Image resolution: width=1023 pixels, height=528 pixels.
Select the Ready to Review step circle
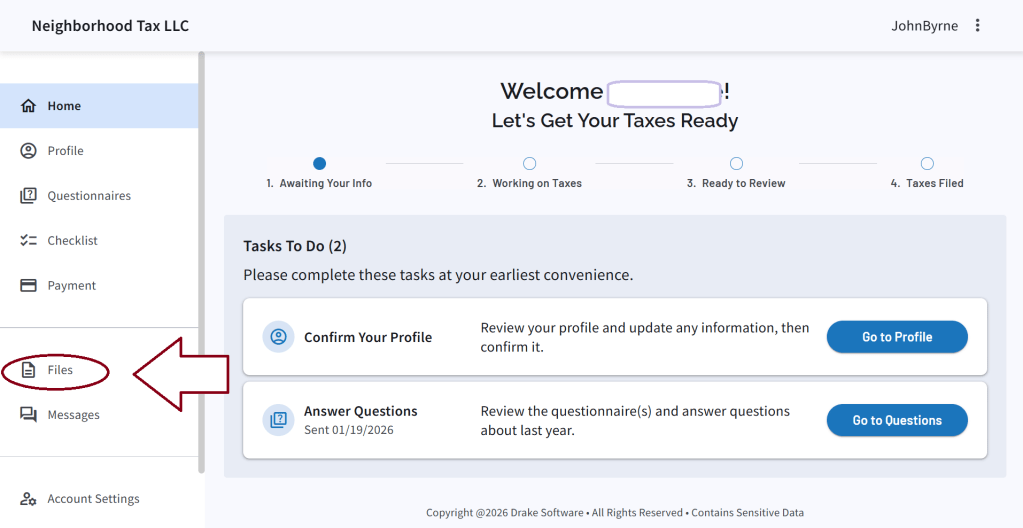click(736, 163)
